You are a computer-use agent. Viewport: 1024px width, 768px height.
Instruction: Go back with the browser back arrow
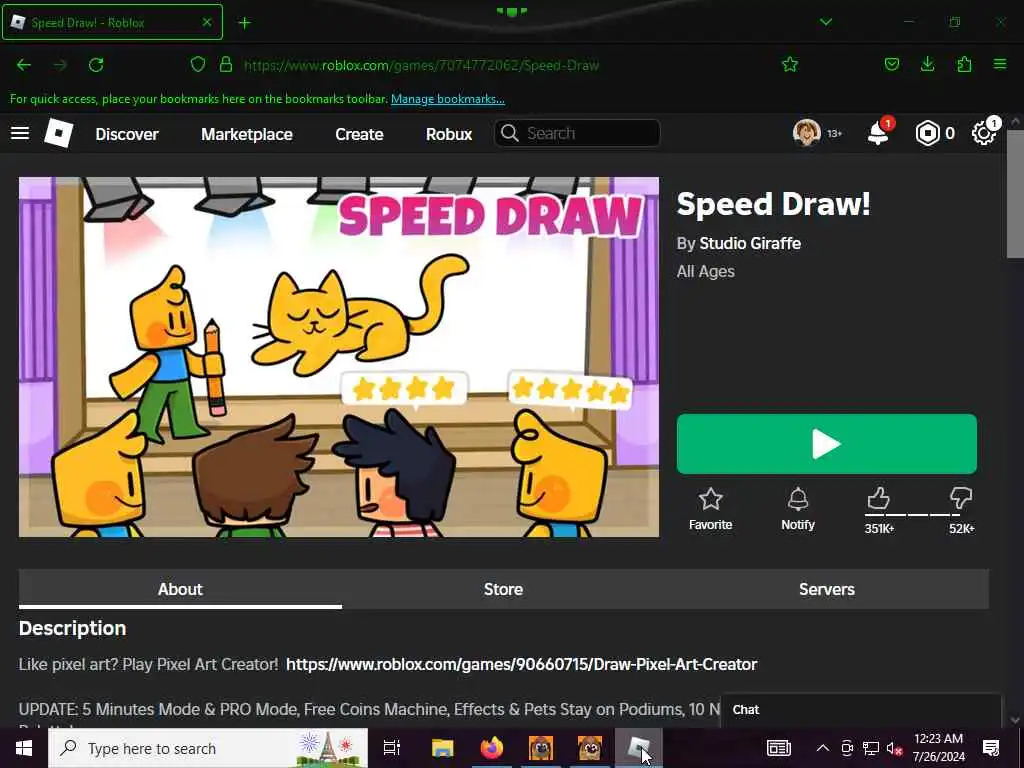click(24, 65)
